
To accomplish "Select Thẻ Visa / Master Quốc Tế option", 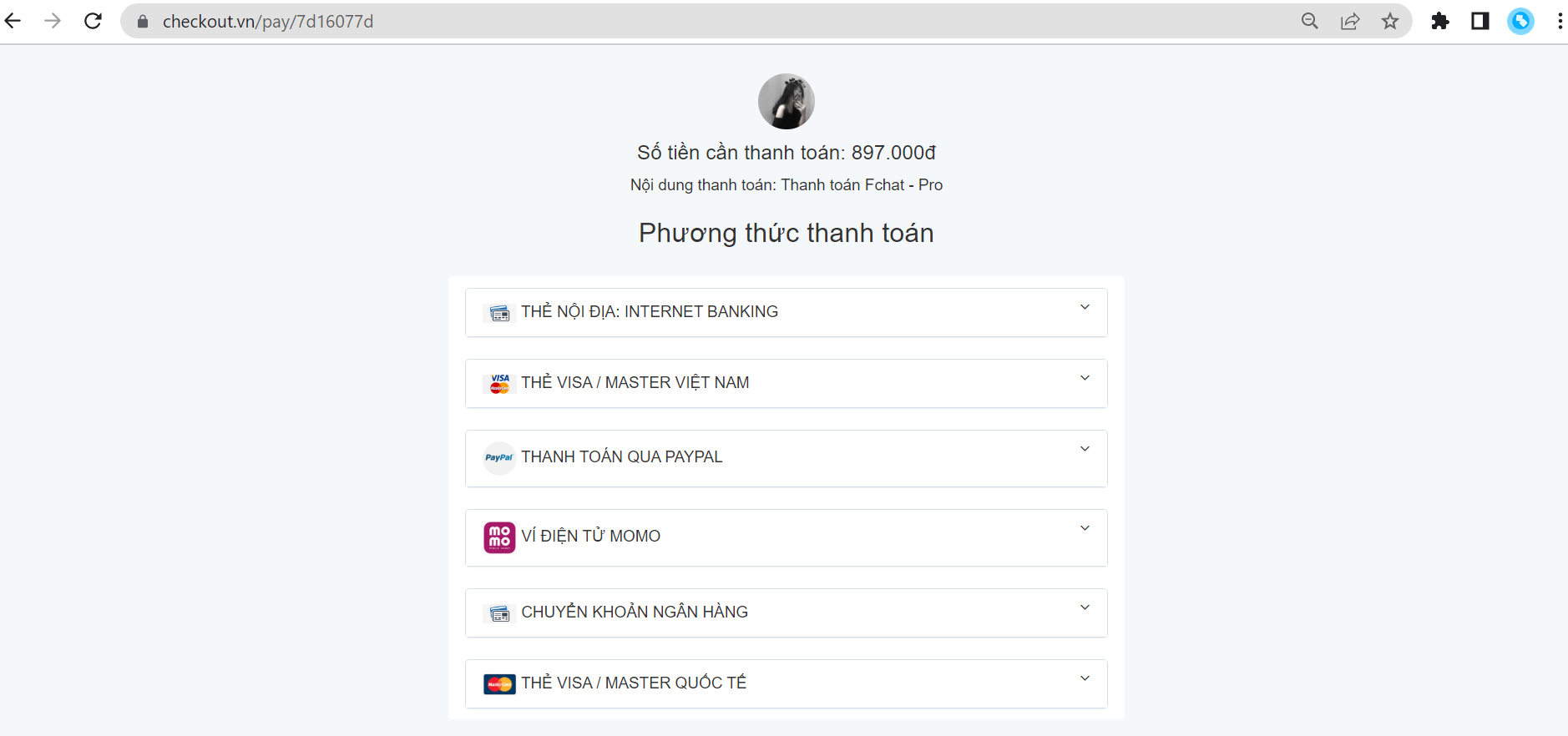I will point(786,683).
